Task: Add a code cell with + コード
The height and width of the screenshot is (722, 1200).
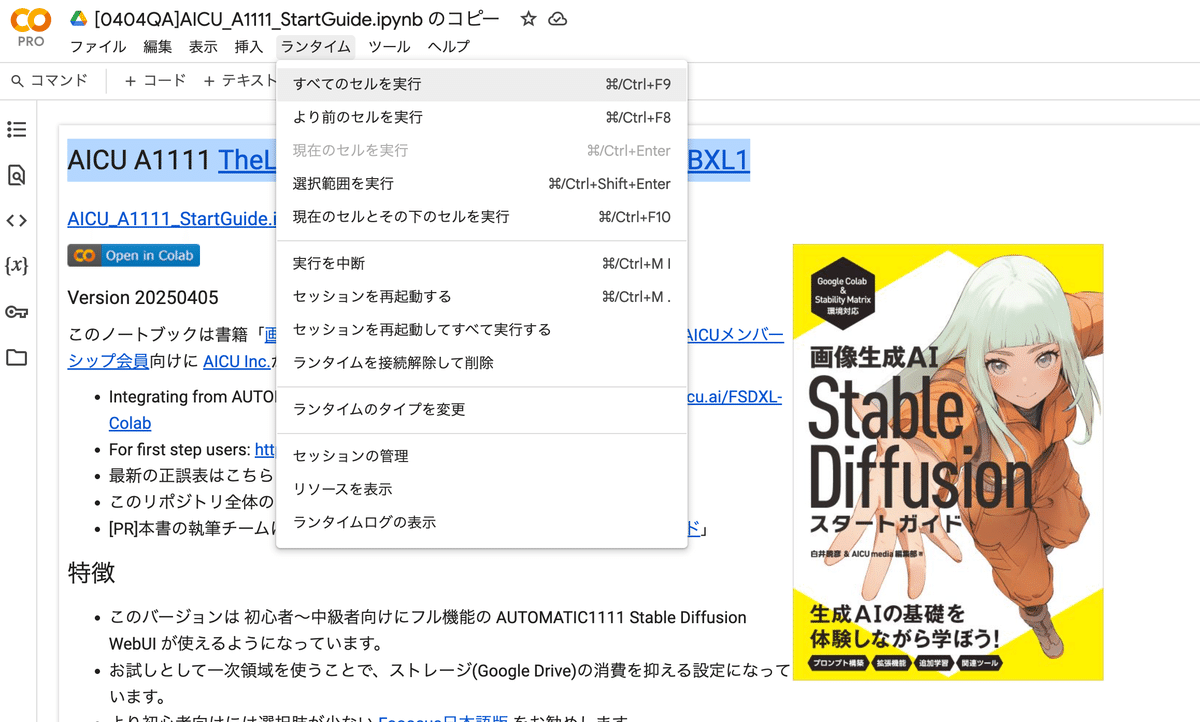Action: (155, 81)
